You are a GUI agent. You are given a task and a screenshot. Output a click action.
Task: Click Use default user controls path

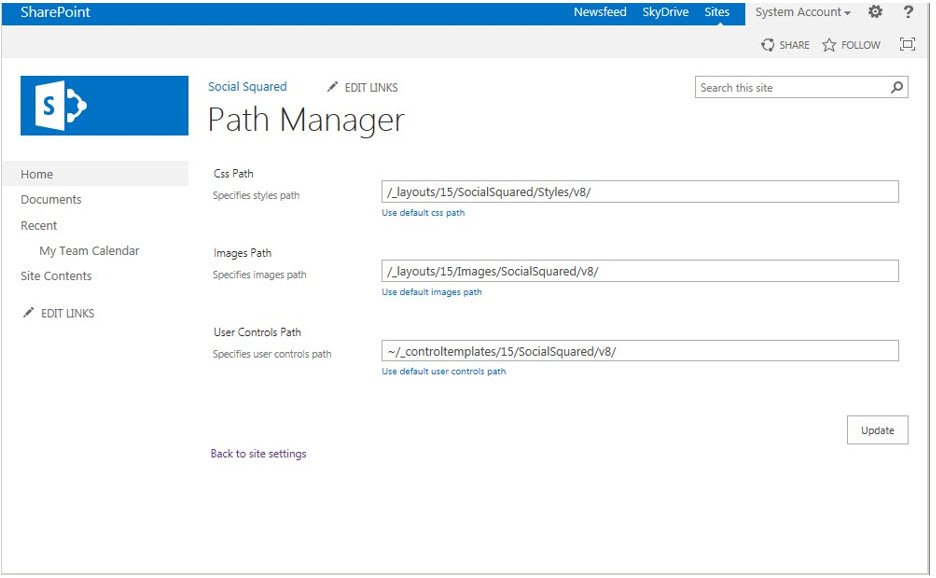(x=444, y=371)
